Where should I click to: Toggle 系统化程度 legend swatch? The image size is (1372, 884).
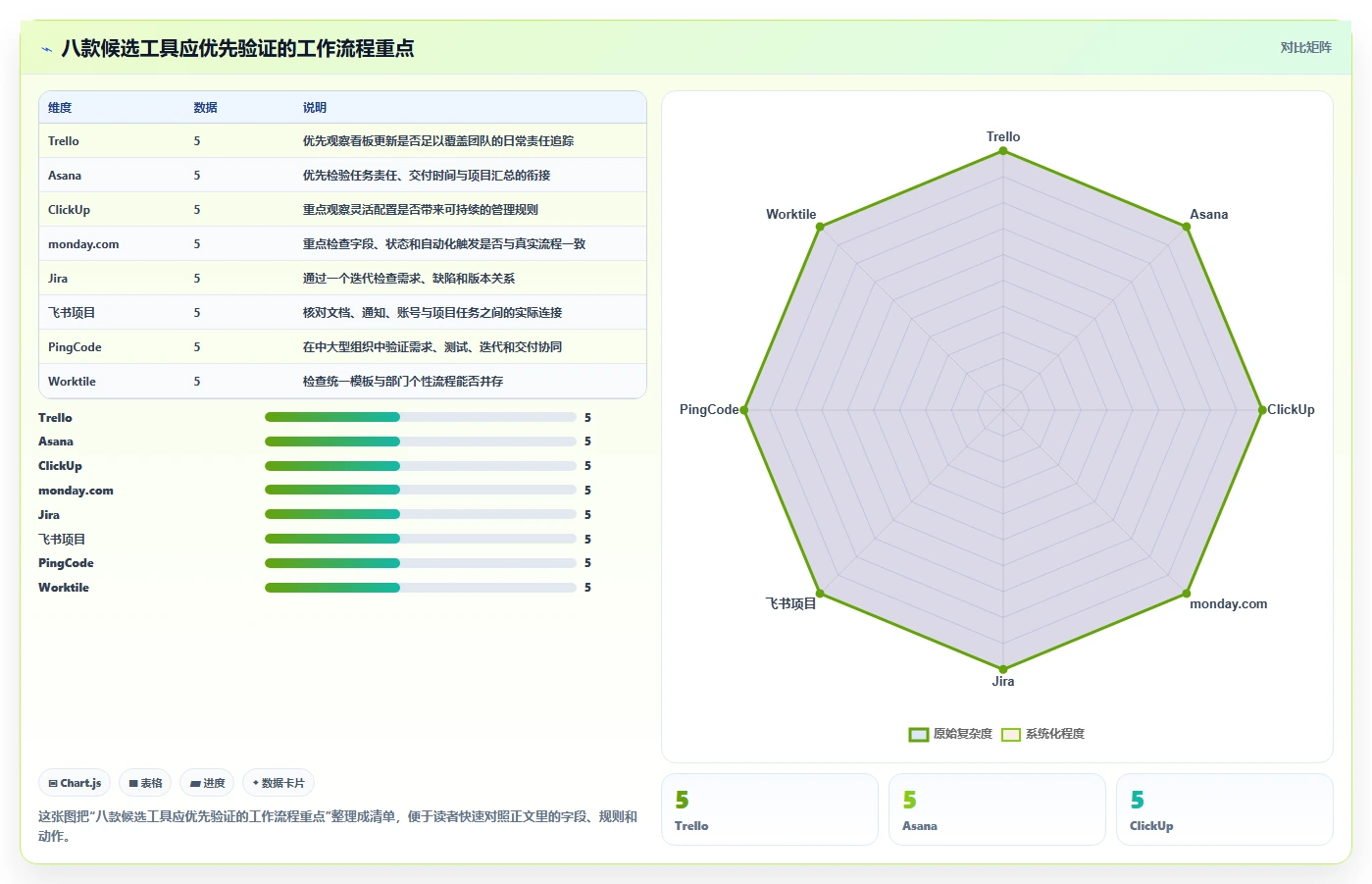pyautogui.click(x=1011, y=734)
